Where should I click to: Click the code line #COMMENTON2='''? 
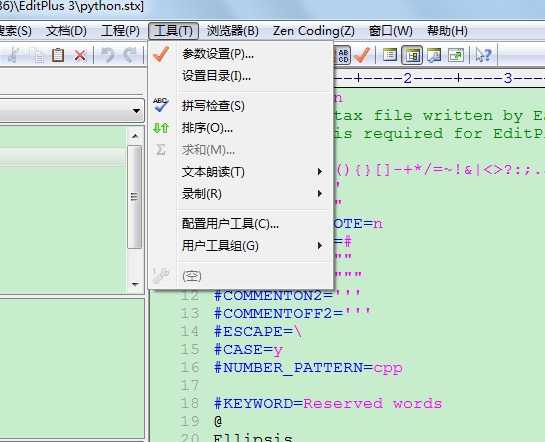click(287, 296)
